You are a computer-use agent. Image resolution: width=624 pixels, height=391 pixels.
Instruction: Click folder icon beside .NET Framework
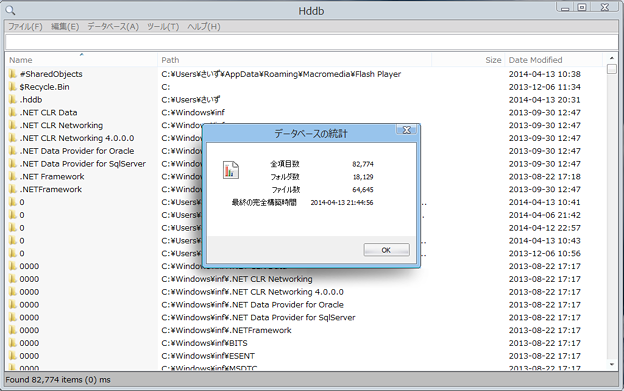(13, 177)
